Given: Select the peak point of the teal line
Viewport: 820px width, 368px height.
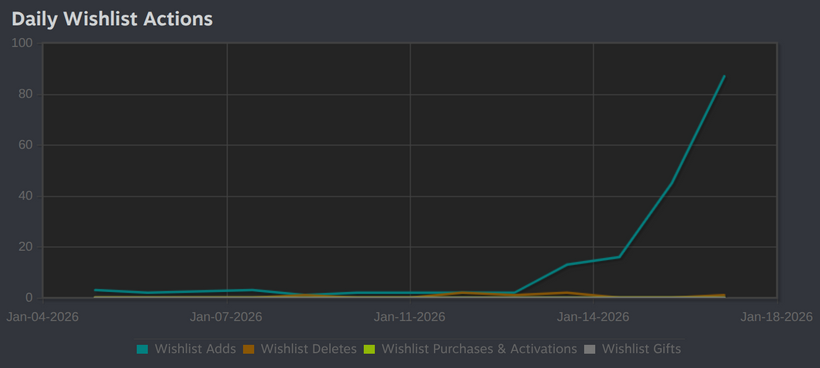Looking at the screenshot, I should pos(724,76).
